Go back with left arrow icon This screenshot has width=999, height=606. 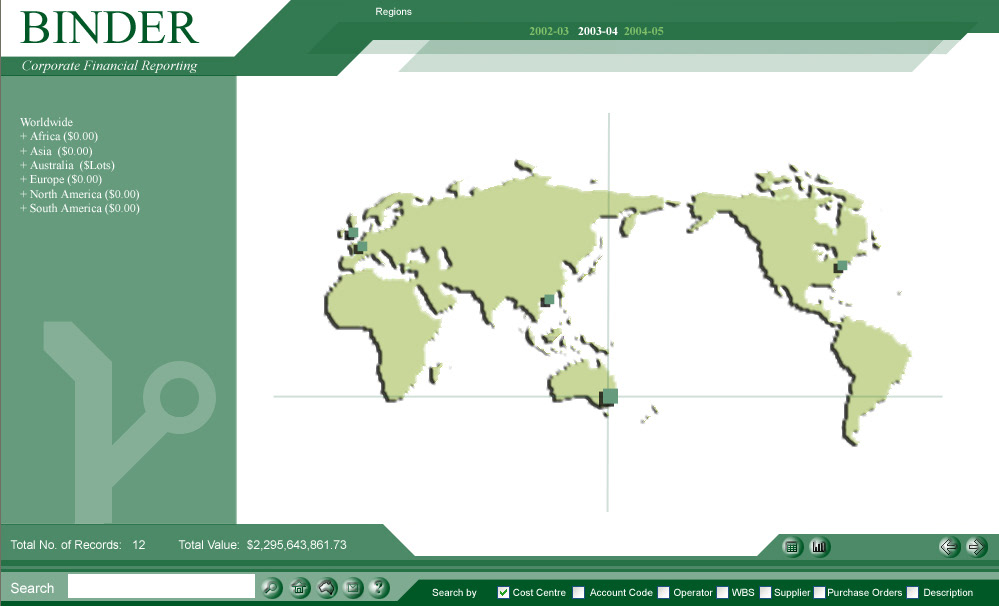click(949, 547)
